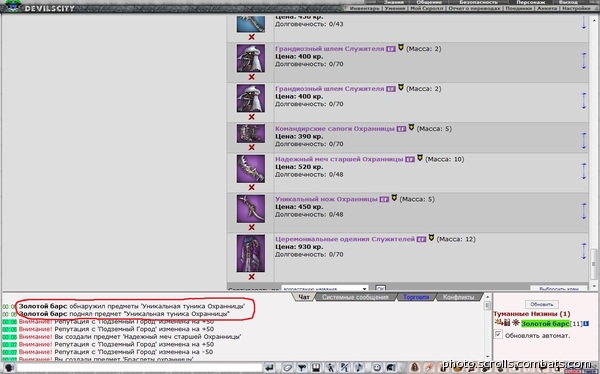Click in the chat message input field

click(x=140, y=368)
